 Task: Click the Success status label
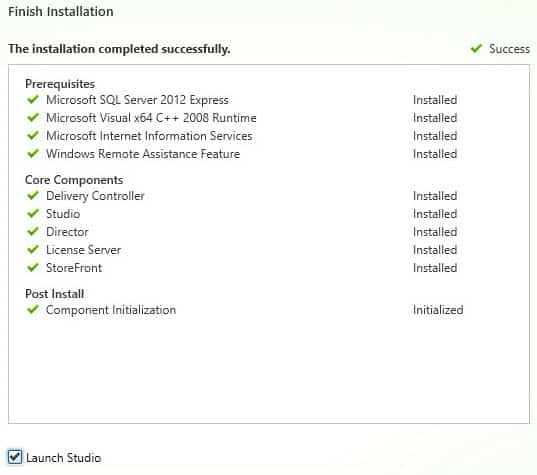(x=509, y=49)
